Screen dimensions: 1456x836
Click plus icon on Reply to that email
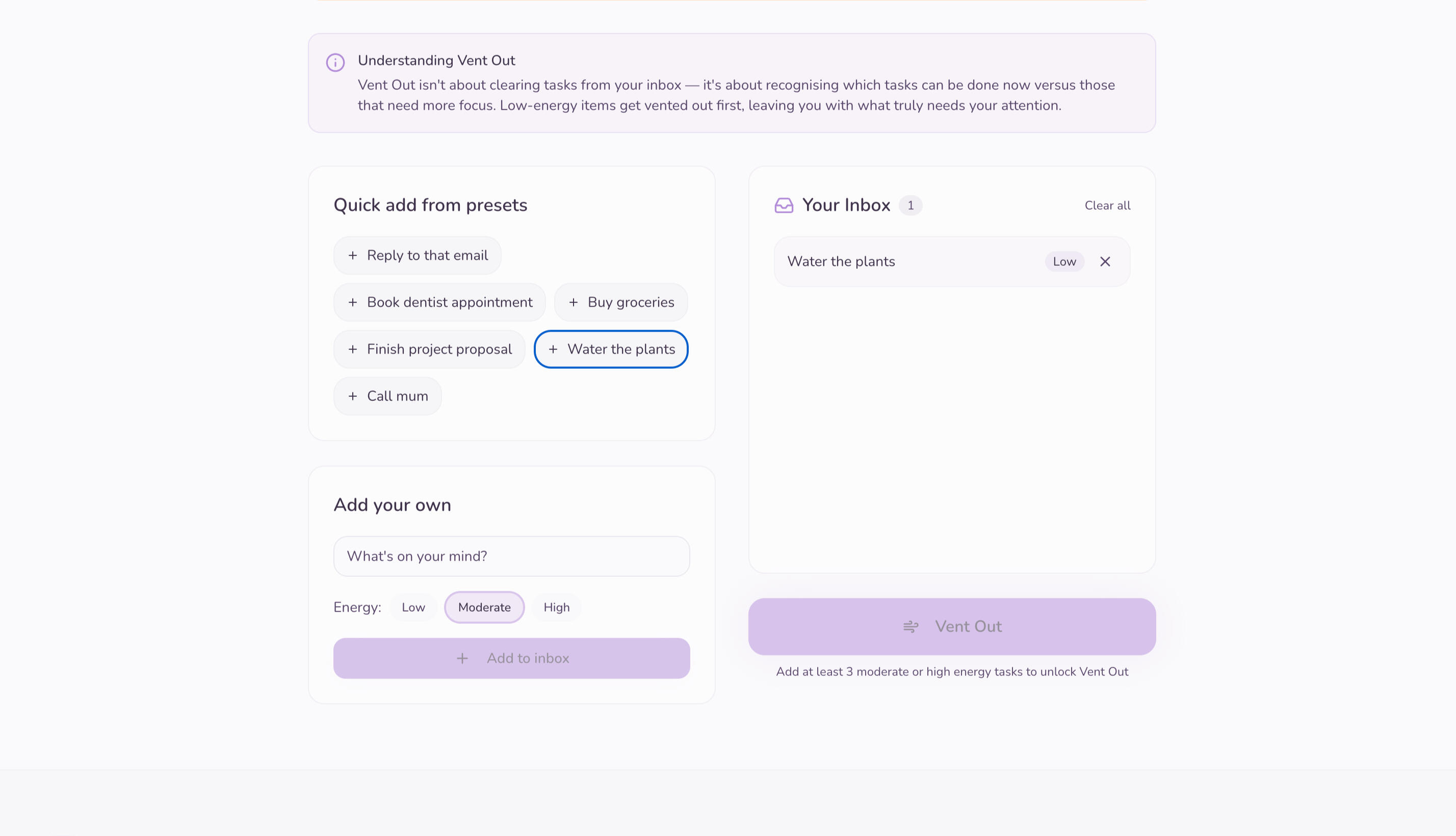pyautogui.click(x=353, y=256)
